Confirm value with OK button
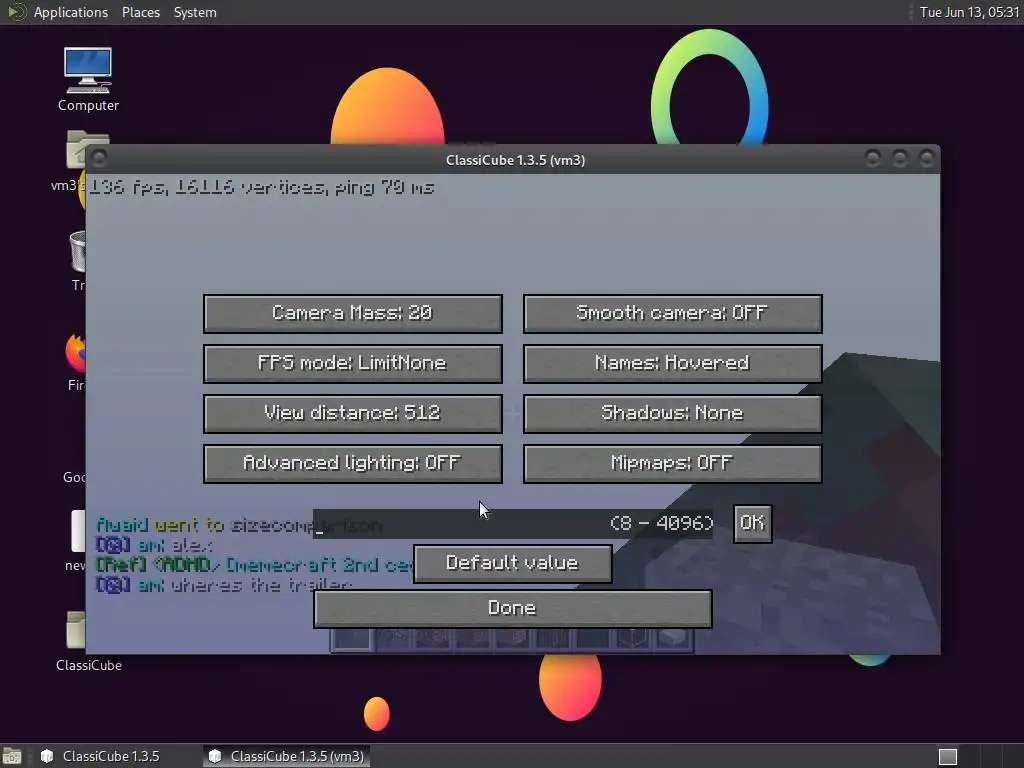Screen dimensions: 1024x768 (752, 523)
